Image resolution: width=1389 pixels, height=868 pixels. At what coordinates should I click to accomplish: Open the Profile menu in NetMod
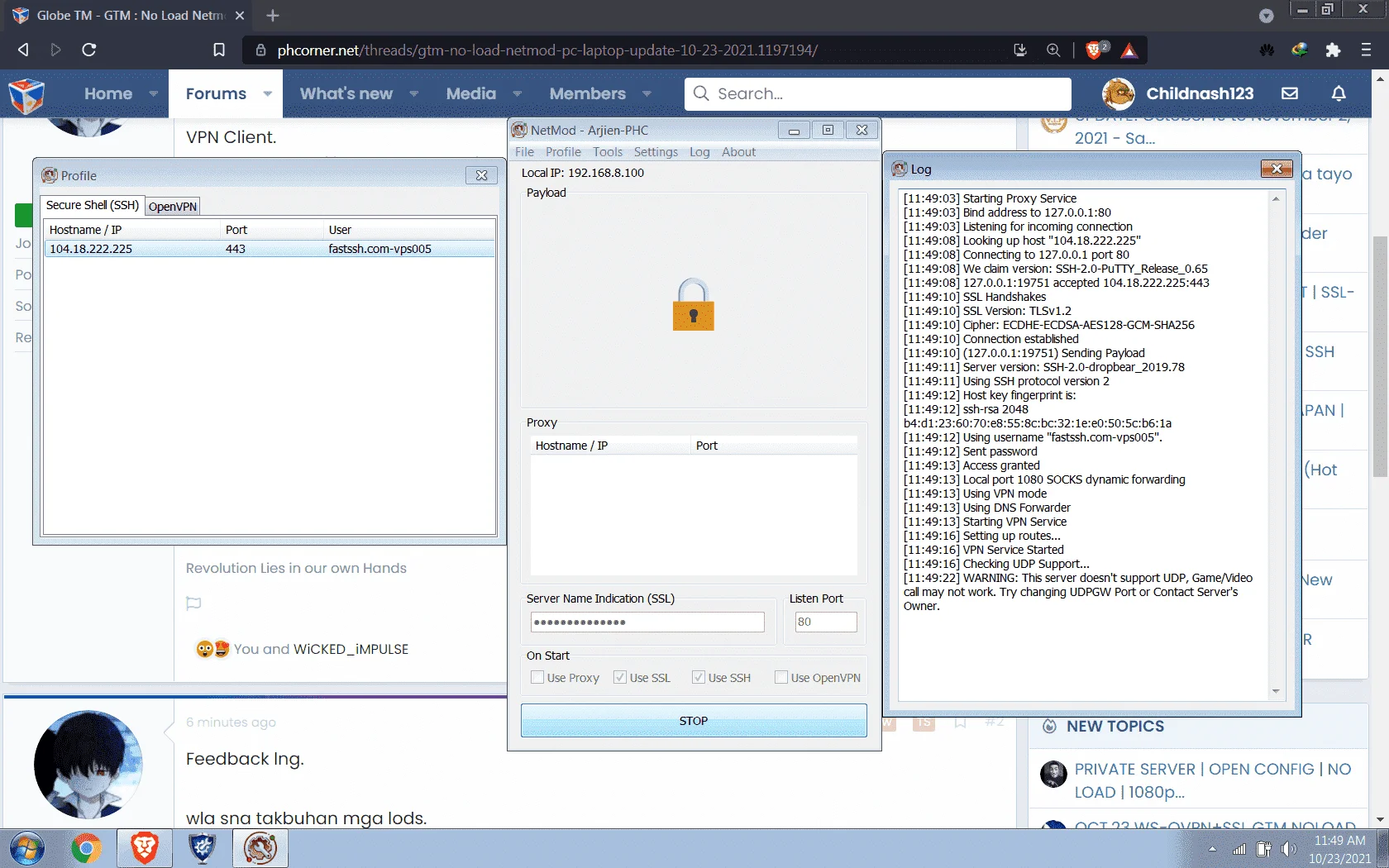point(563,152)
